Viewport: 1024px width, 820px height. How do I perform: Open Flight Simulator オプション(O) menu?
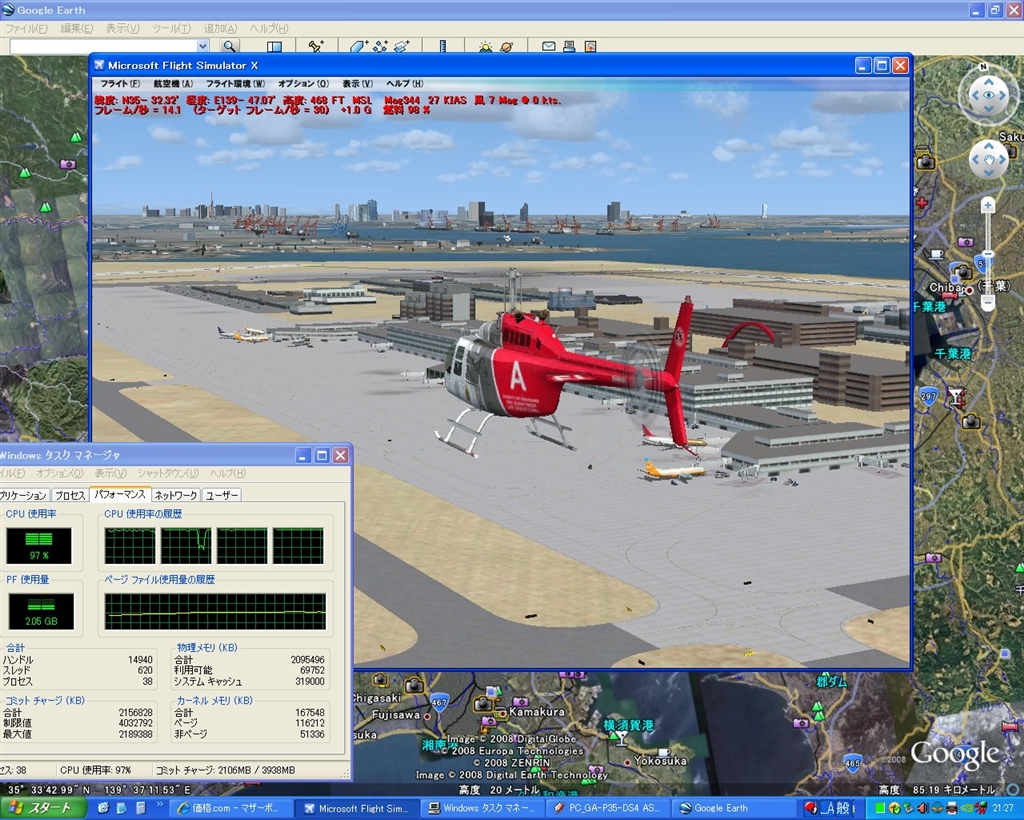click(302, 84)
